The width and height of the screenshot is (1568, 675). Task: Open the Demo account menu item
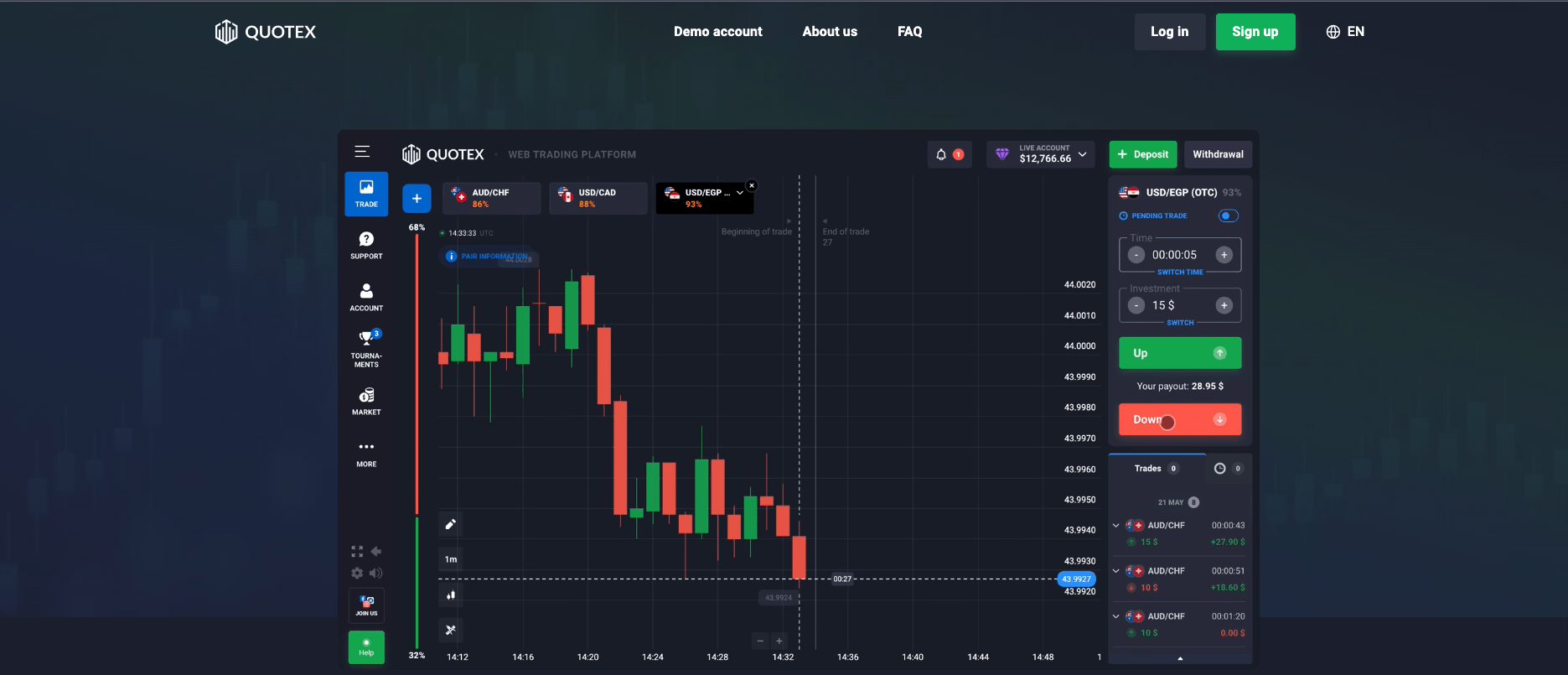click(x=718, y=31)
